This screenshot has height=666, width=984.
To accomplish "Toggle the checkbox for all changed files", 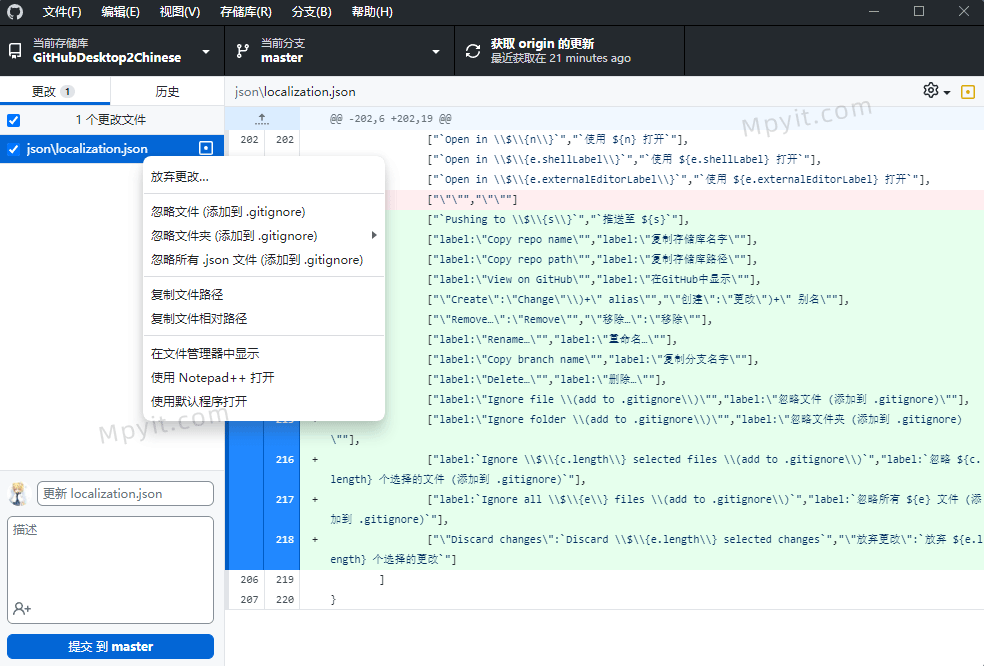I will pos(13,120).
